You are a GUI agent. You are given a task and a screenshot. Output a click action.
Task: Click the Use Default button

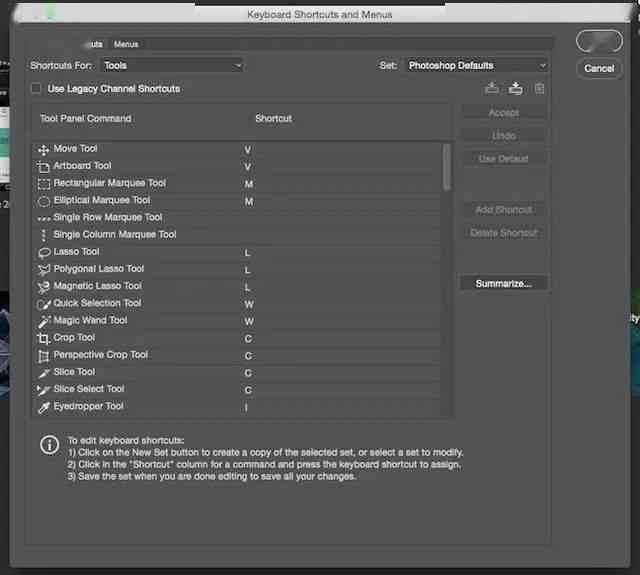click(x=504, y=158)
